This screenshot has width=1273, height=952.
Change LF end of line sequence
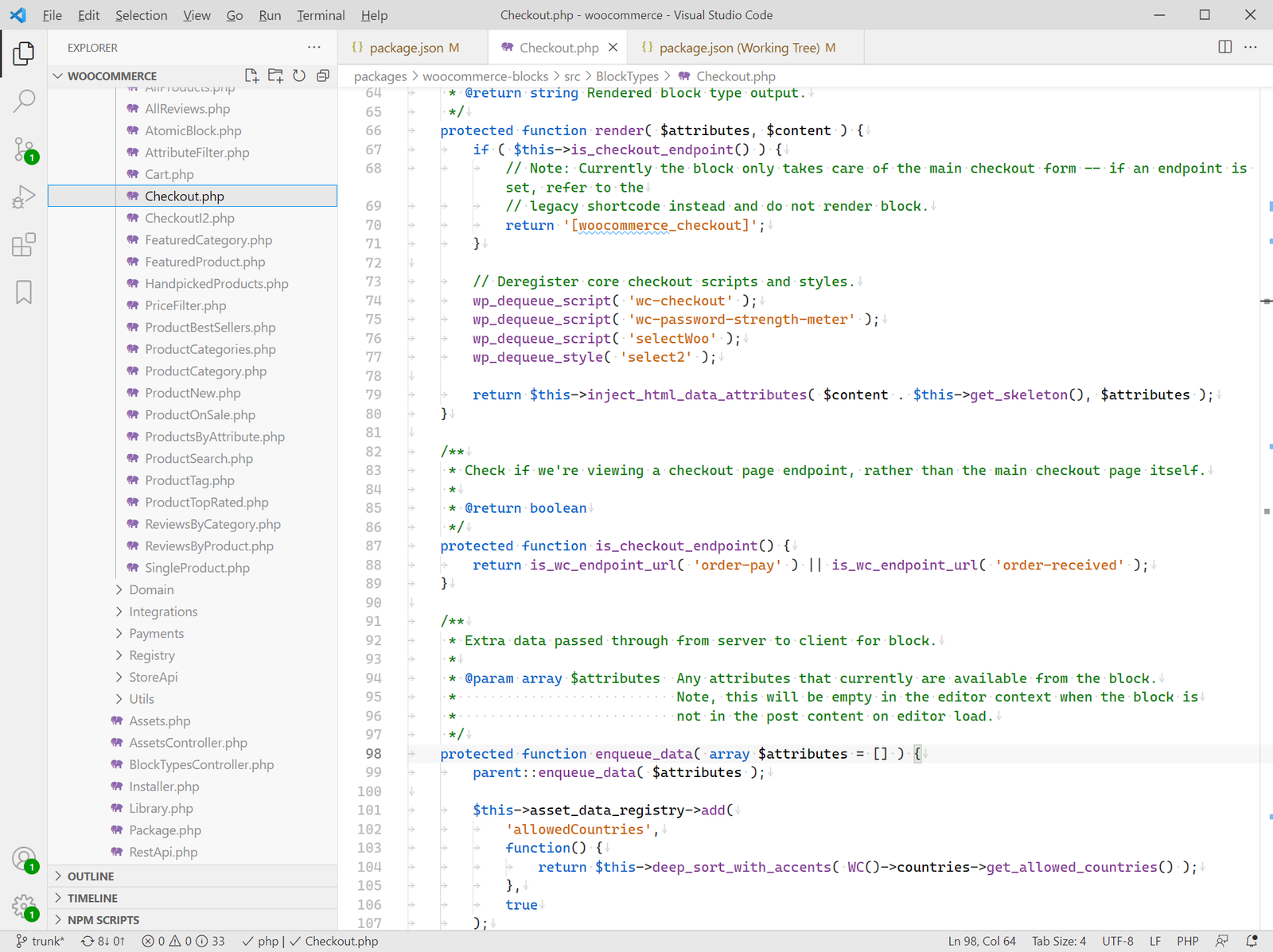1155,941
